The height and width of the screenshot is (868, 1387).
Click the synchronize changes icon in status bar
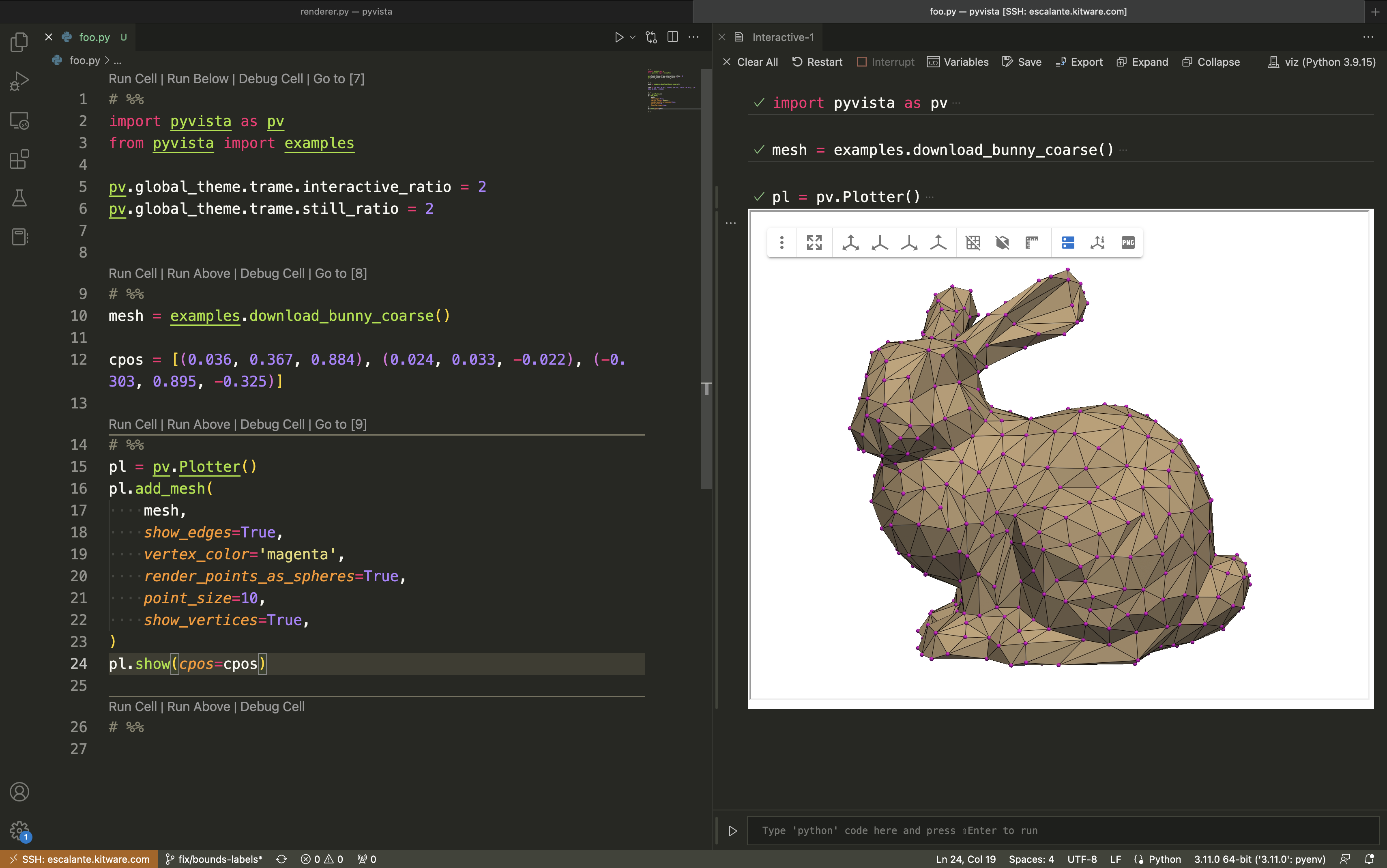pos(281,859)
